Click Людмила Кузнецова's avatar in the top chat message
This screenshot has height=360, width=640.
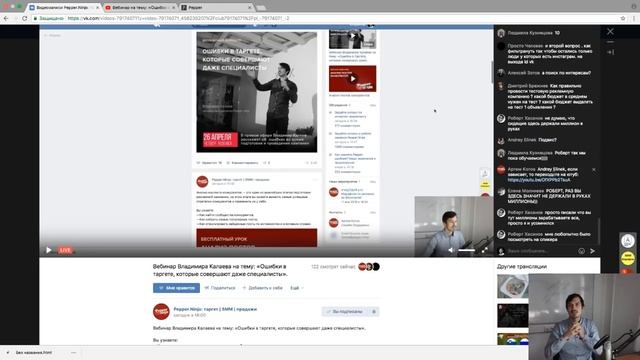coord(501,33)
